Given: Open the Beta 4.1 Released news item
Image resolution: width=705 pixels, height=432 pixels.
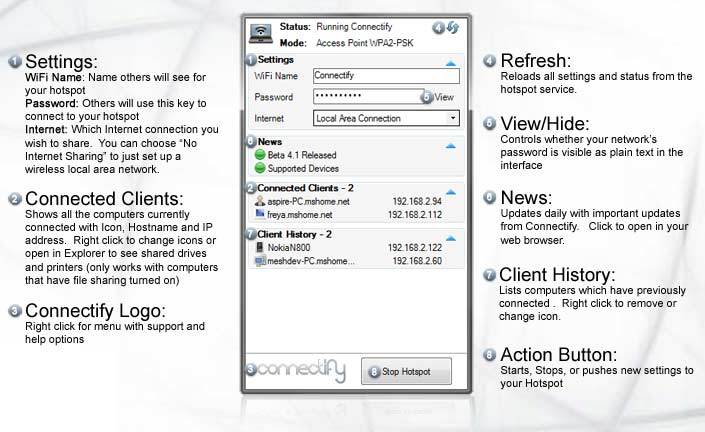Looking at the screenshot, I should (302, 155).
